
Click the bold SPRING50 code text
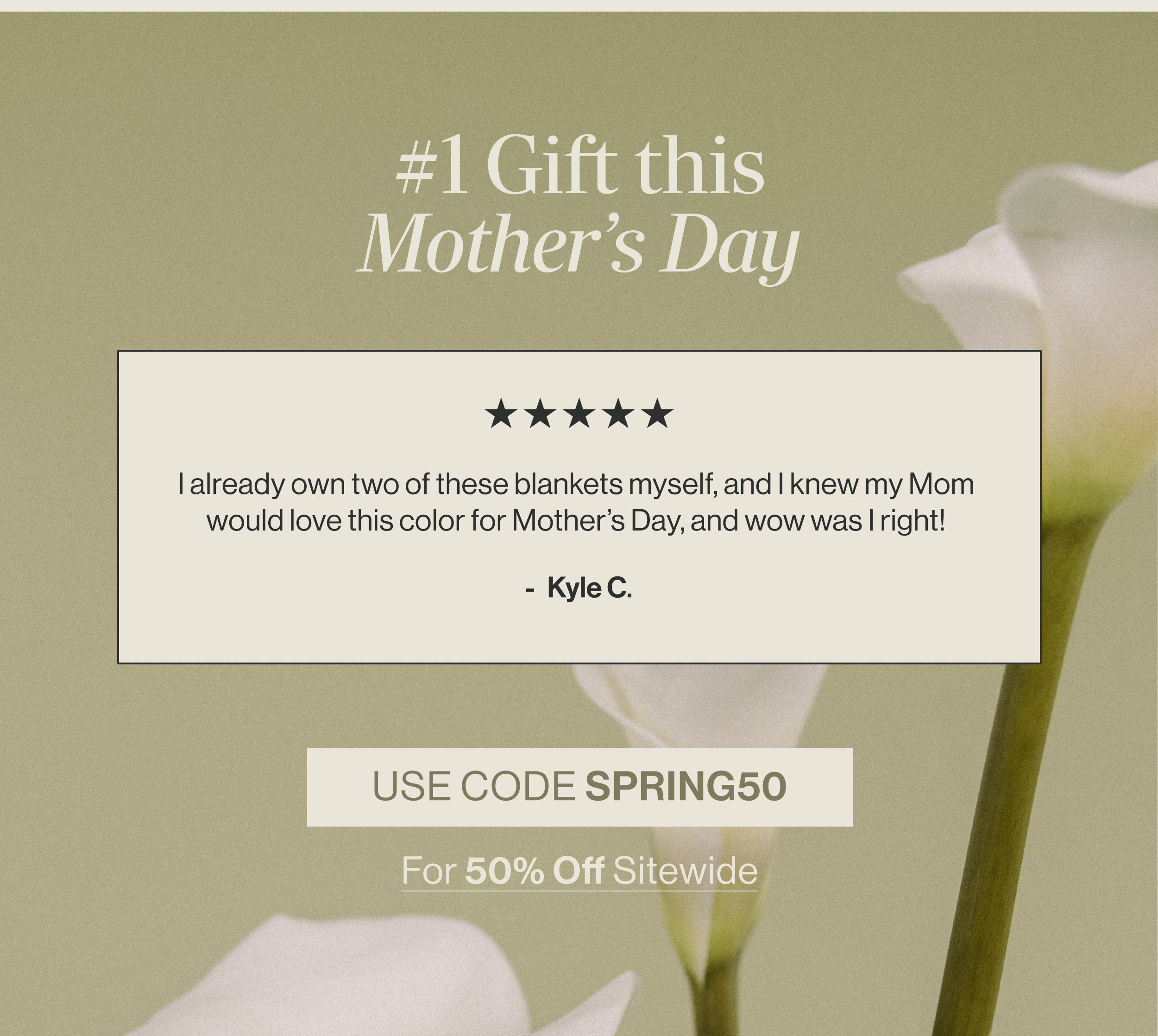tap(685, 787)
